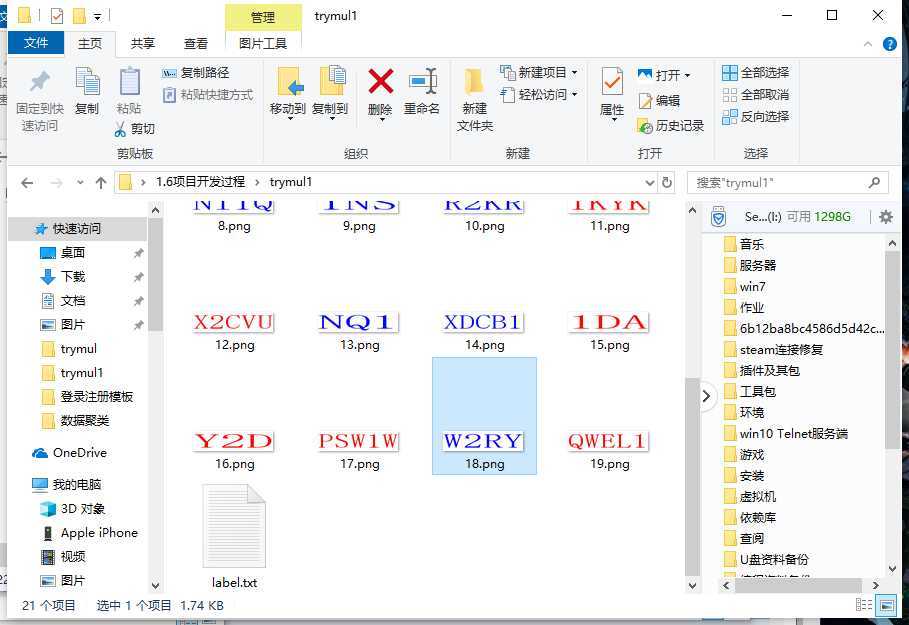The width and height of the screenshot is (909, 625).
Task: Switch to the View (查看) tab
Action: pos(196,43)
